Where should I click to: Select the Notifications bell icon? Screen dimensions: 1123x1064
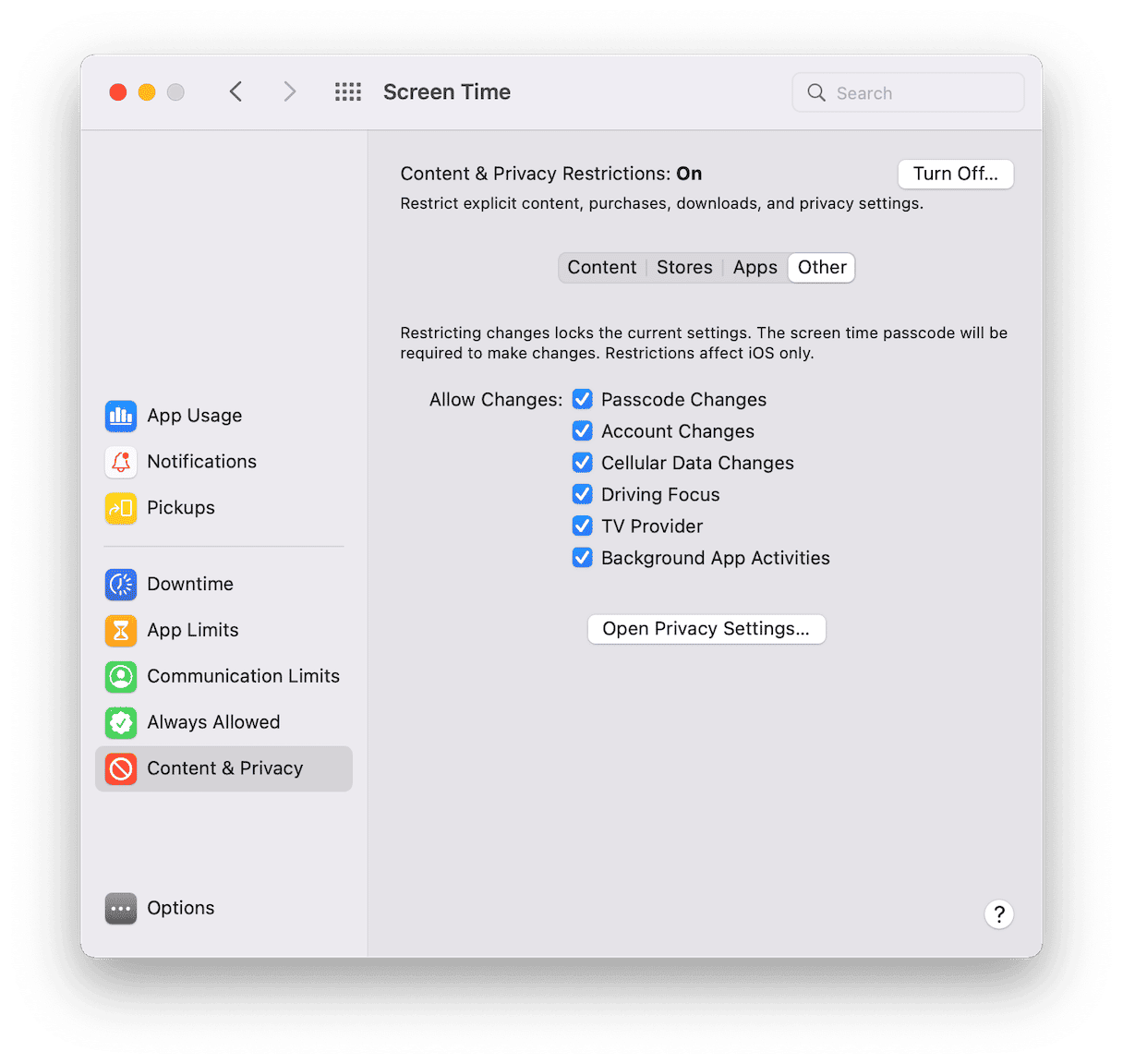coord(121,462)
